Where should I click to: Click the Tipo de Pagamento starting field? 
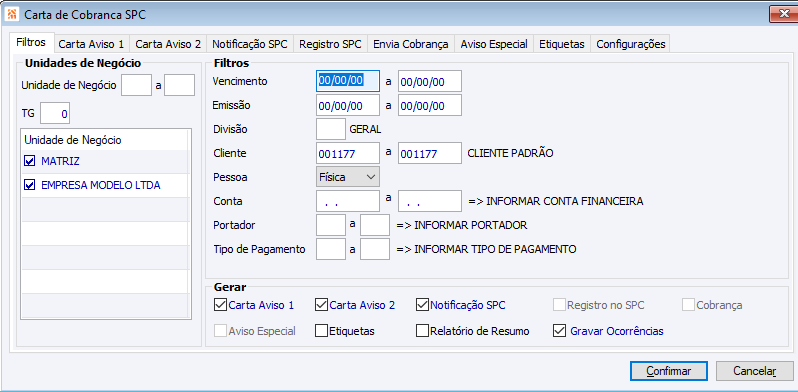pos(331,249)
